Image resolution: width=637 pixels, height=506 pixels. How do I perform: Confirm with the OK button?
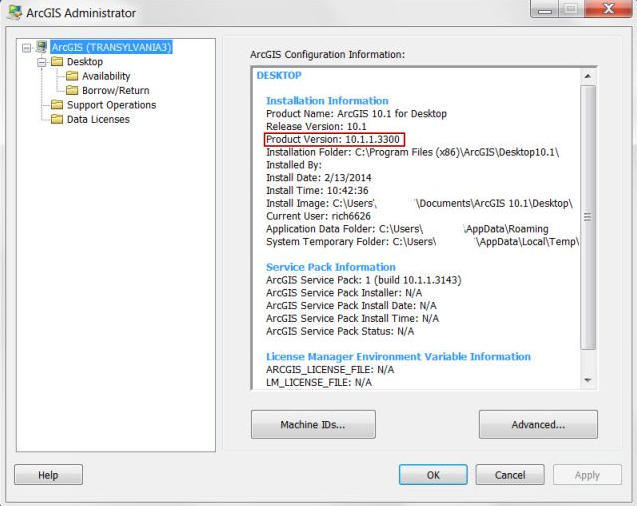[x=433, y=475]
